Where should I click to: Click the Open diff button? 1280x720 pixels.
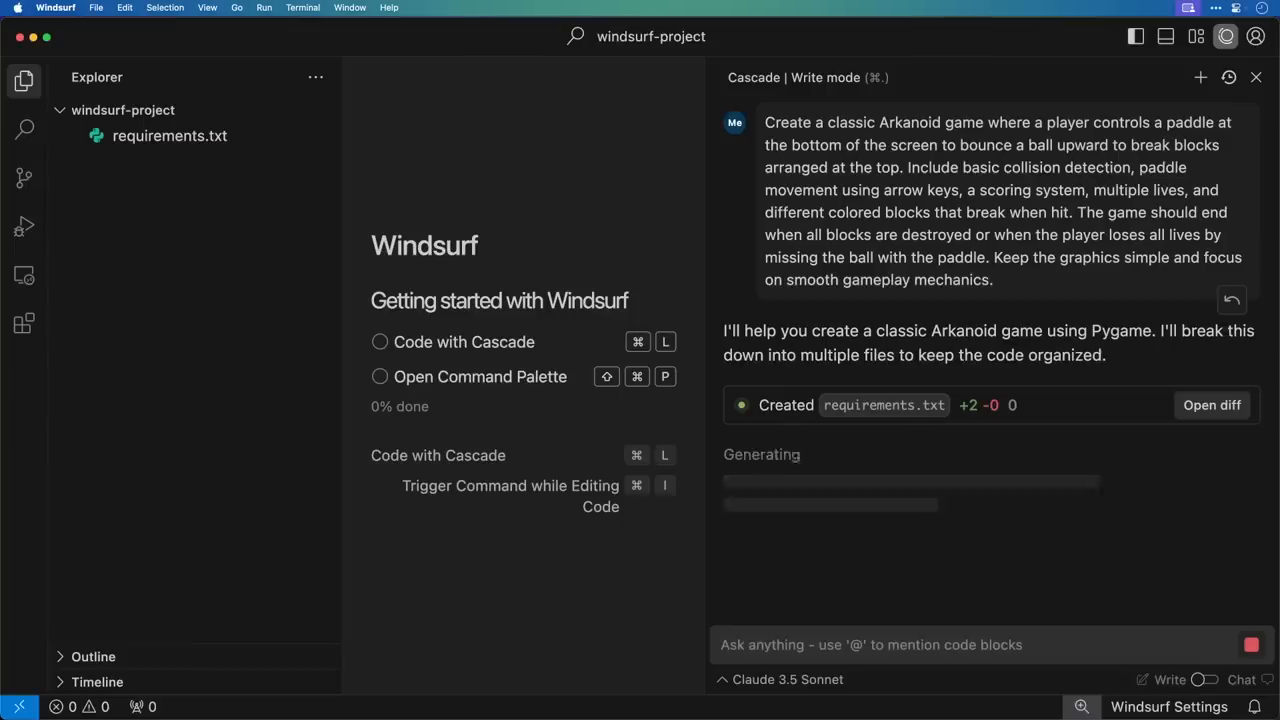click(x=1212, y=405)
